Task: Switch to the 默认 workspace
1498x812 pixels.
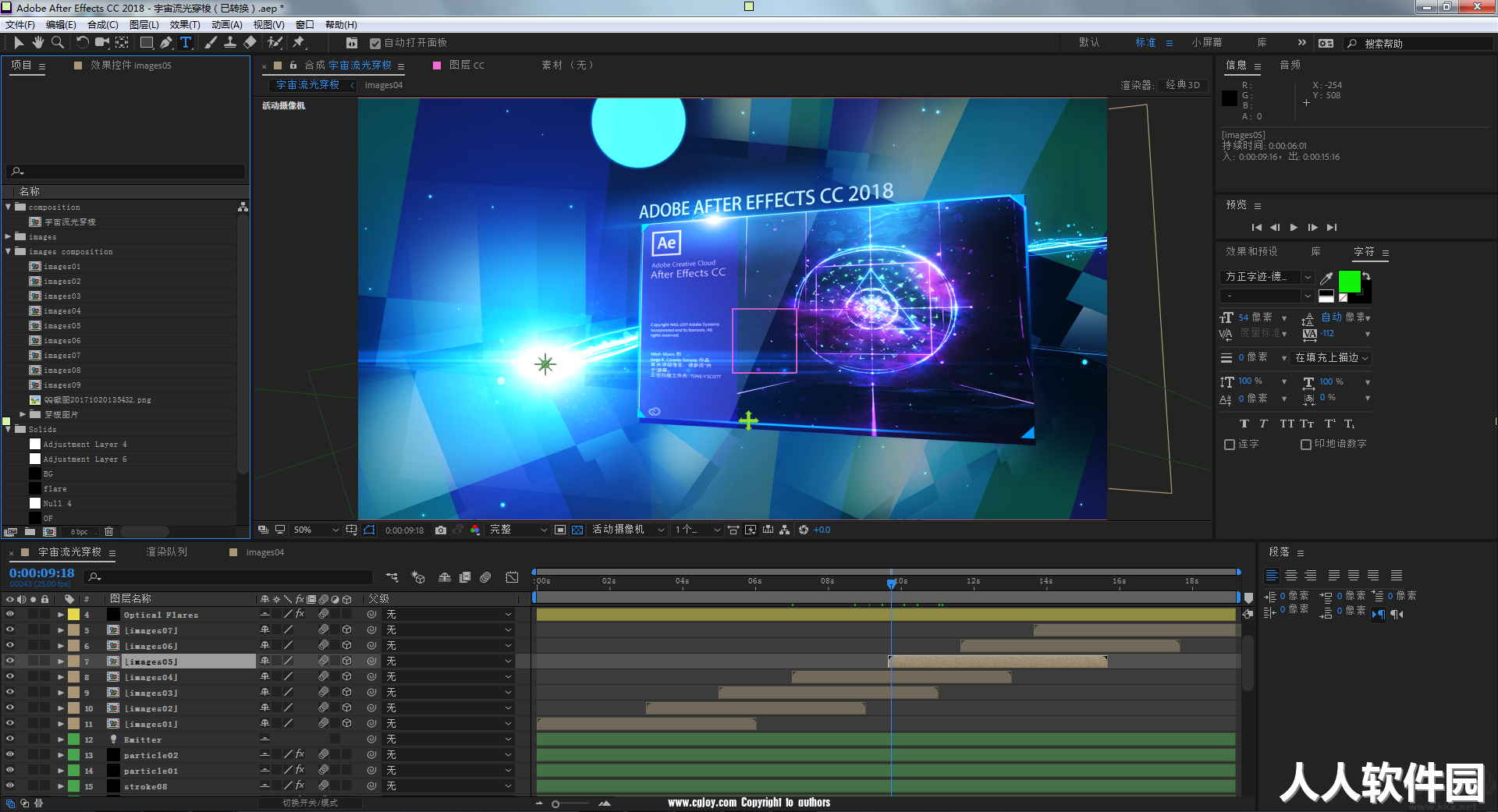Action: point(1090,43)
